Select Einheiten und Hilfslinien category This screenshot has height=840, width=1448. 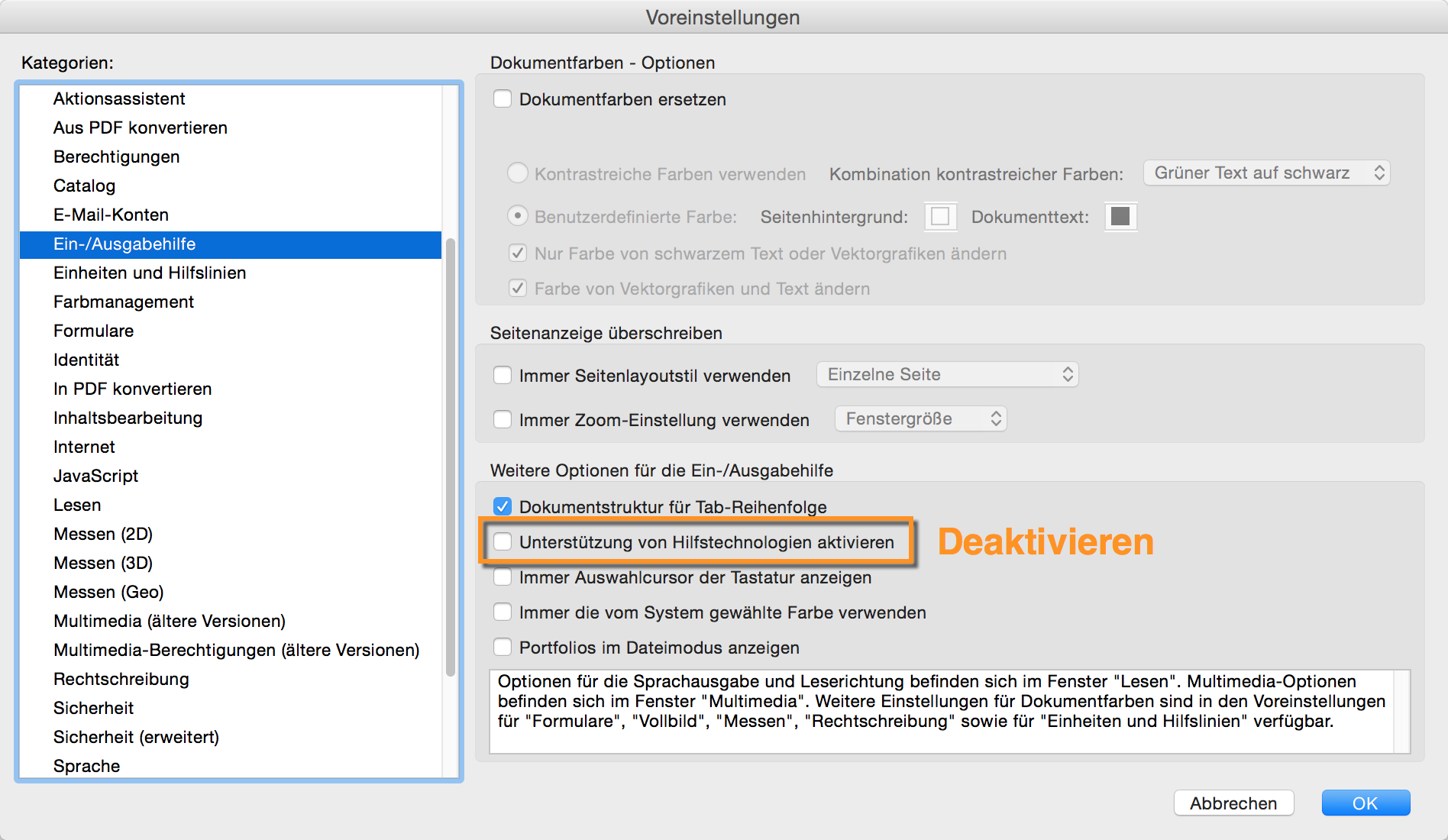pyautogui.click(x=231, y=273)
